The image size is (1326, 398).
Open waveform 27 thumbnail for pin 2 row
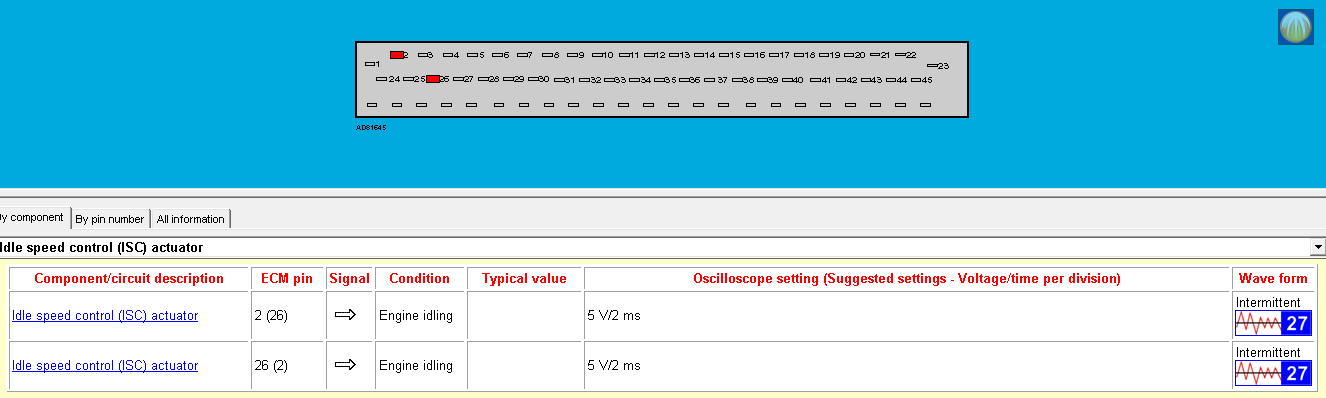[x=1273, y=323]
